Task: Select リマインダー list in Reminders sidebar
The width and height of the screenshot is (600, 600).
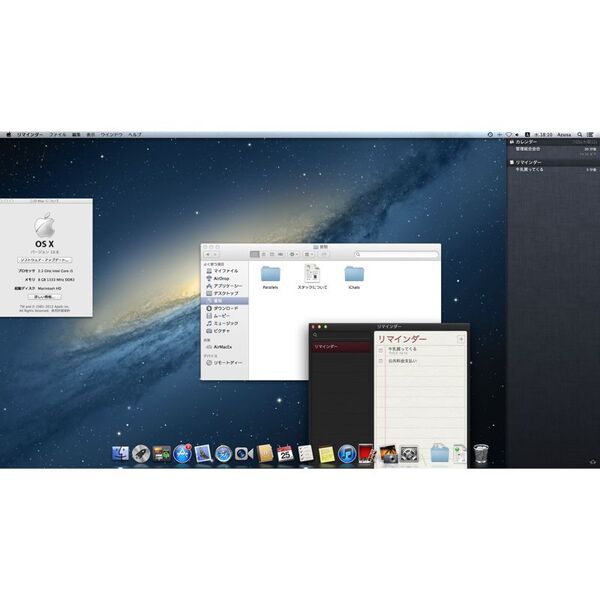Action: coord(341,347)
